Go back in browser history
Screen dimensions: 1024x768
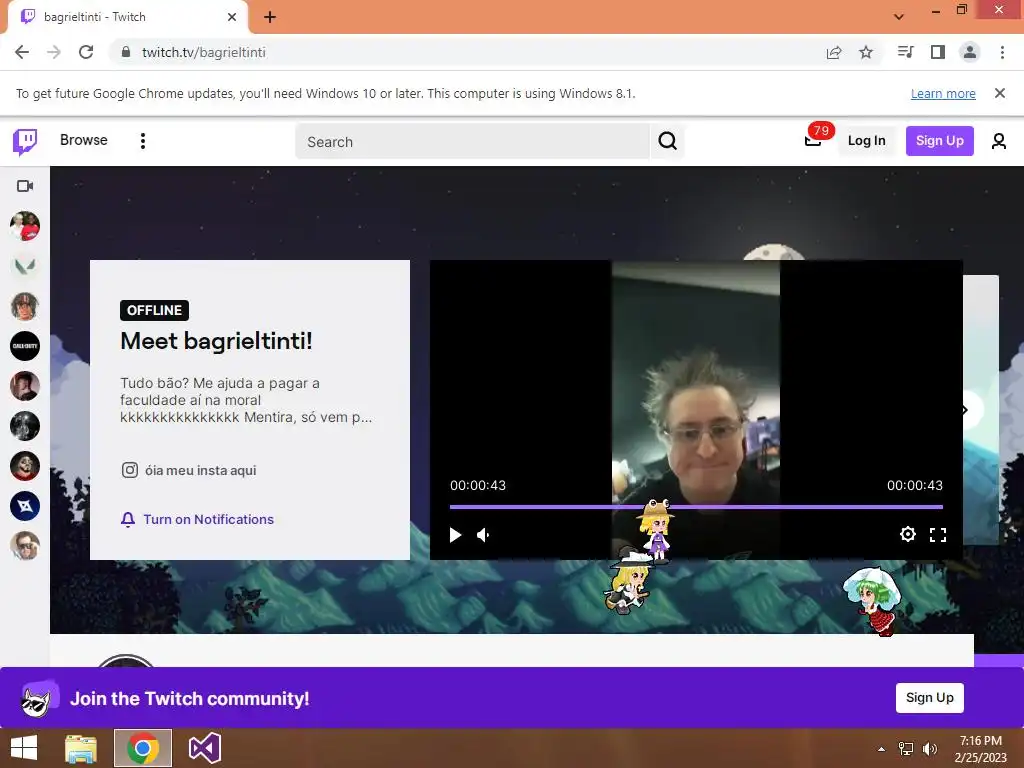[x=22, y=52]
